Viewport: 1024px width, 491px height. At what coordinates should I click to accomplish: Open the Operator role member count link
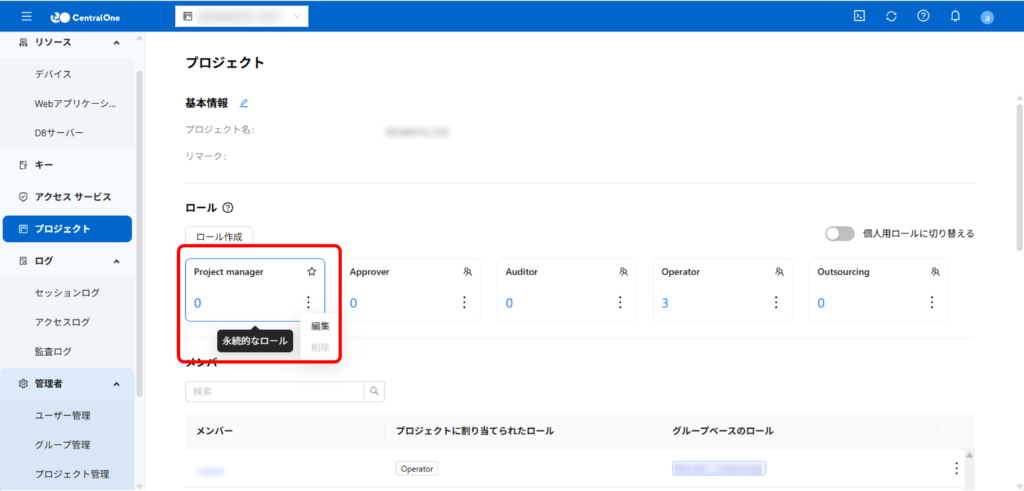[665, 303]
